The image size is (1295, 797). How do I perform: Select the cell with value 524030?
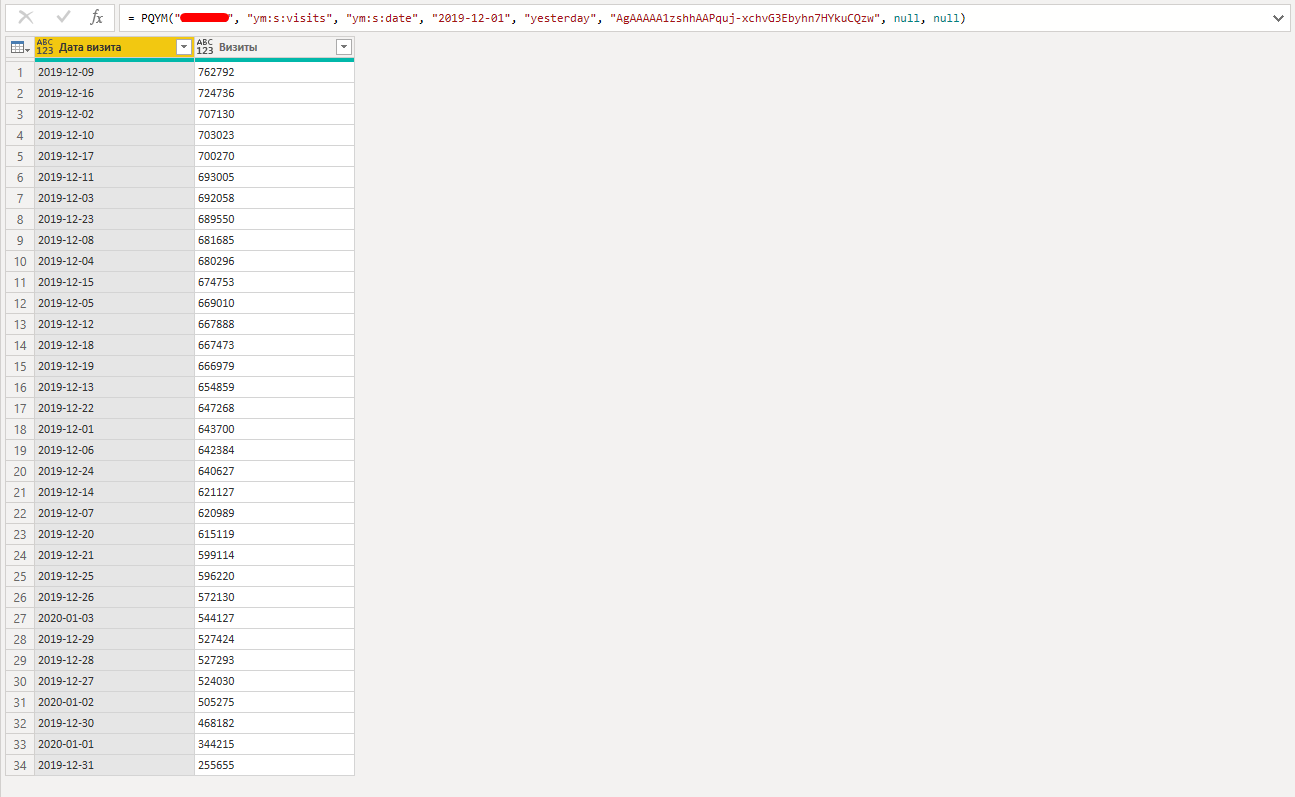click(x=274, y=681)
